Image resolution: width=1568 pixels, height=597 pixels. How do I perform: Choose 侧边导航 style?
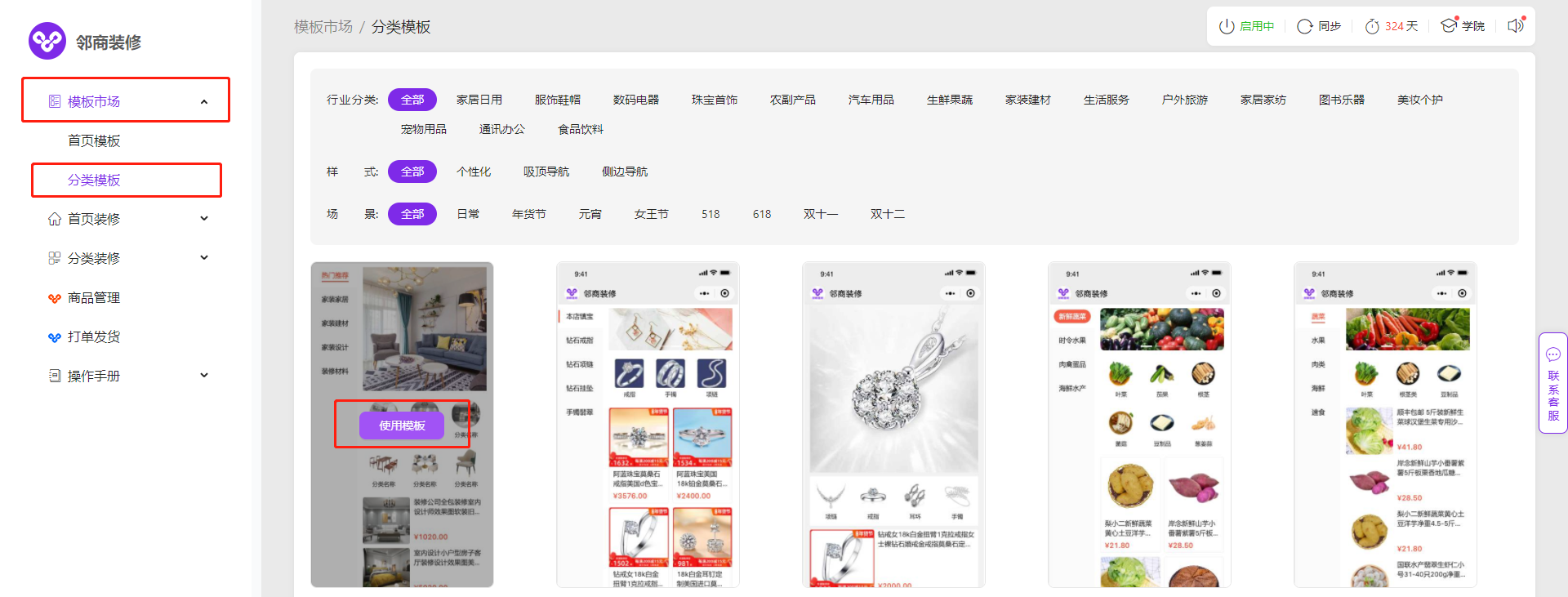(x=625, y=172)
